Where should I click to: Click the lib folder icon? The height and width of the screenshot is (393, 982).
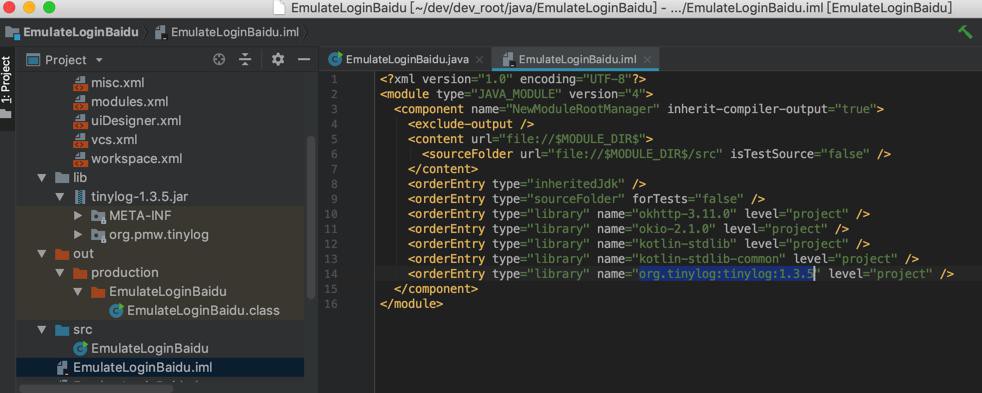(62, 178)
